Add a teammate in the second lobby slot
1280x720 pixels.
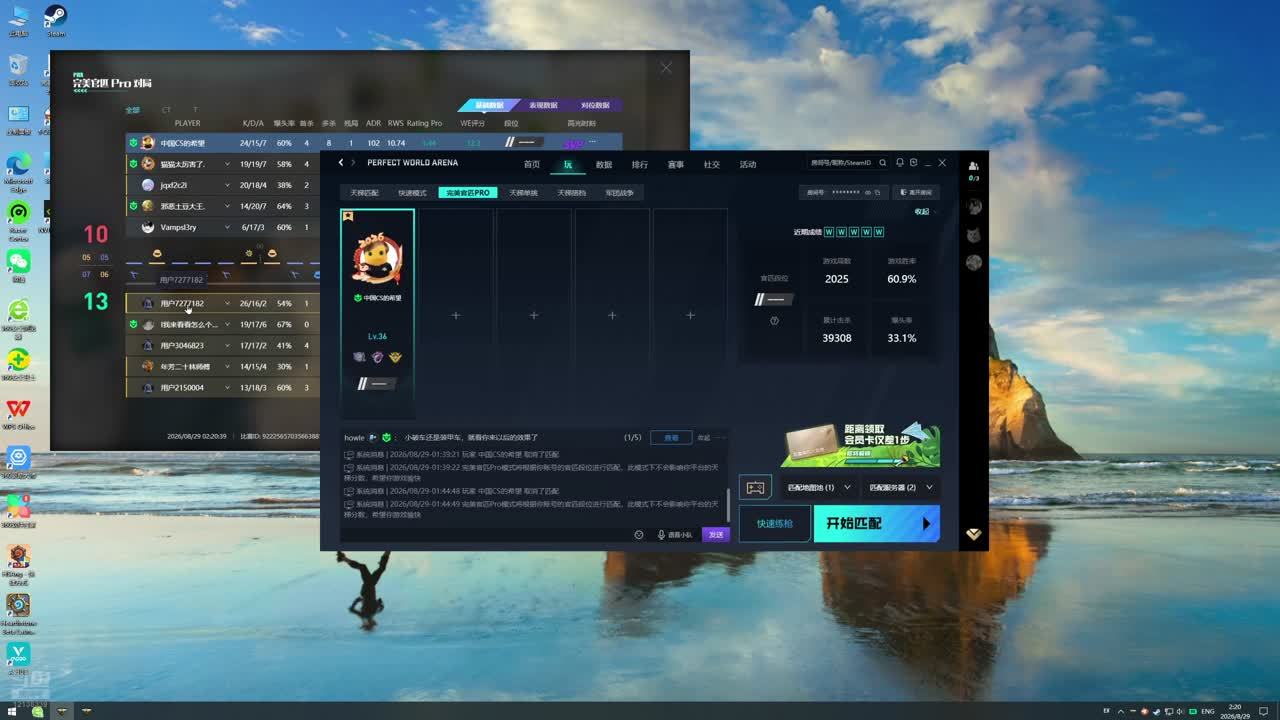(456, 315)
